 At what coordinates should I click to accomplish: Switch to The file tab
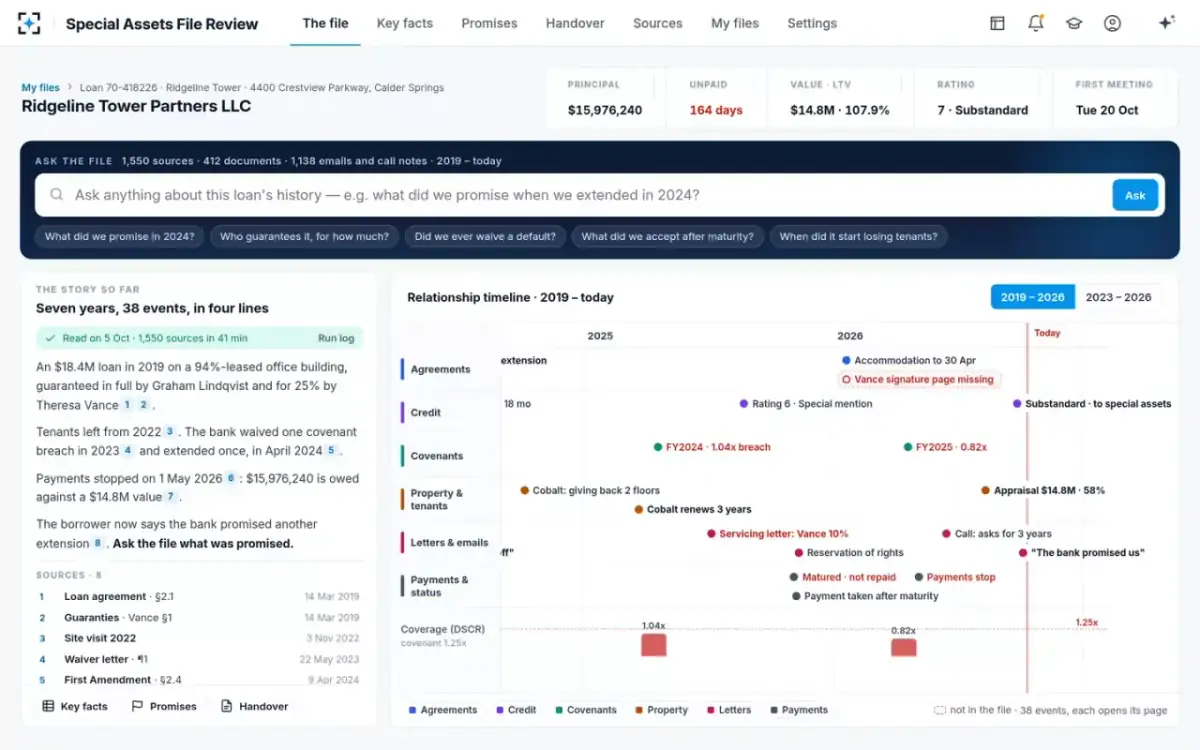tap(325, 23)
